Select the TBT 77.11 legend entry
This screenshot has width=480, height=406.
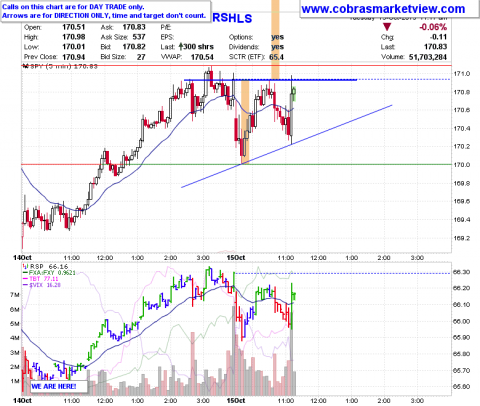point(40,279)
